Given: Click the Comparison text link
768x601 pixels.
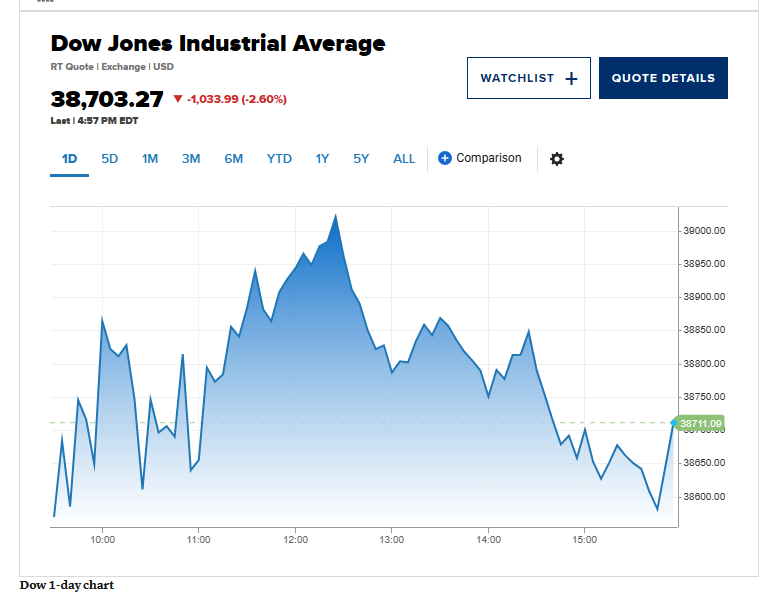Looking at the screenshot, I should pyautogui.click(x=489, y=158).
